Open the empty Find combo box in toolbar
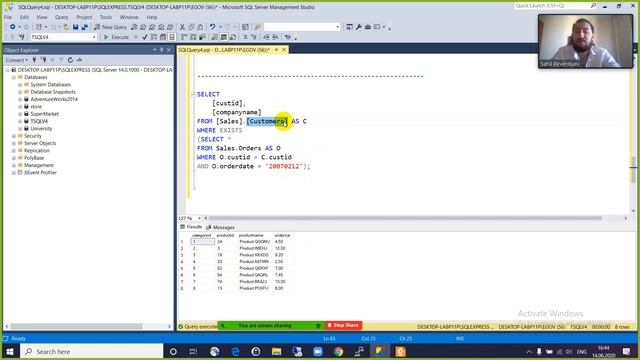 (x=302, y=27)
